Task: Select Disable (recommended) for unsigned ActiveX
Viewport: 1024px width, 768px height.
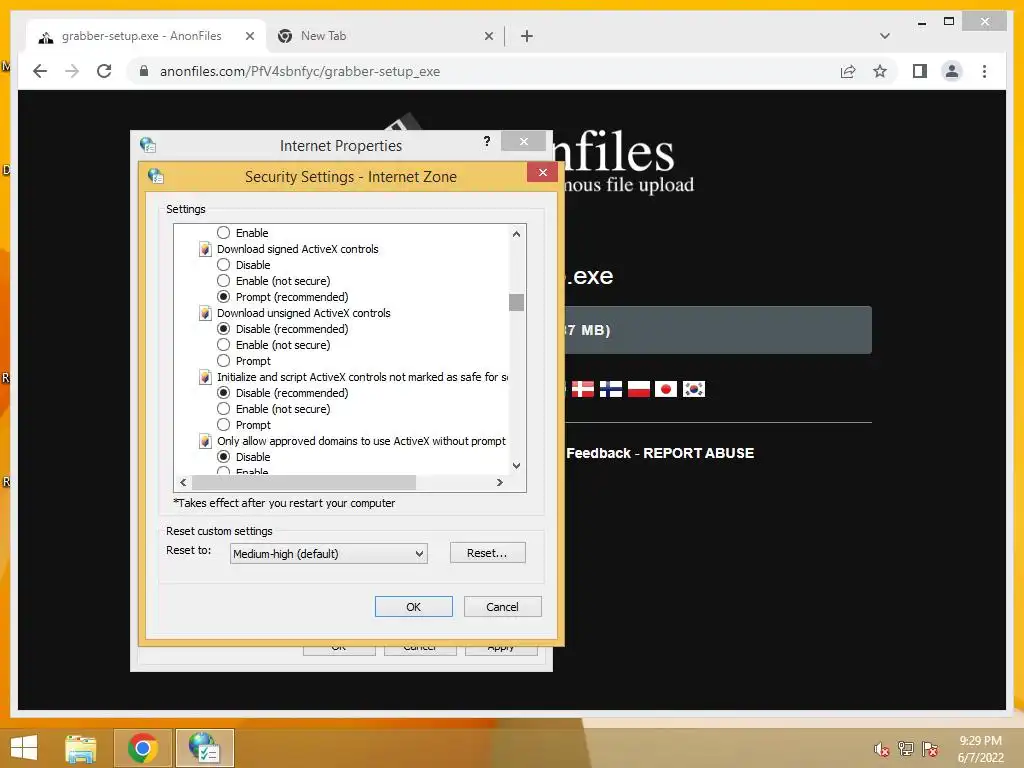Action: [223, 328]
